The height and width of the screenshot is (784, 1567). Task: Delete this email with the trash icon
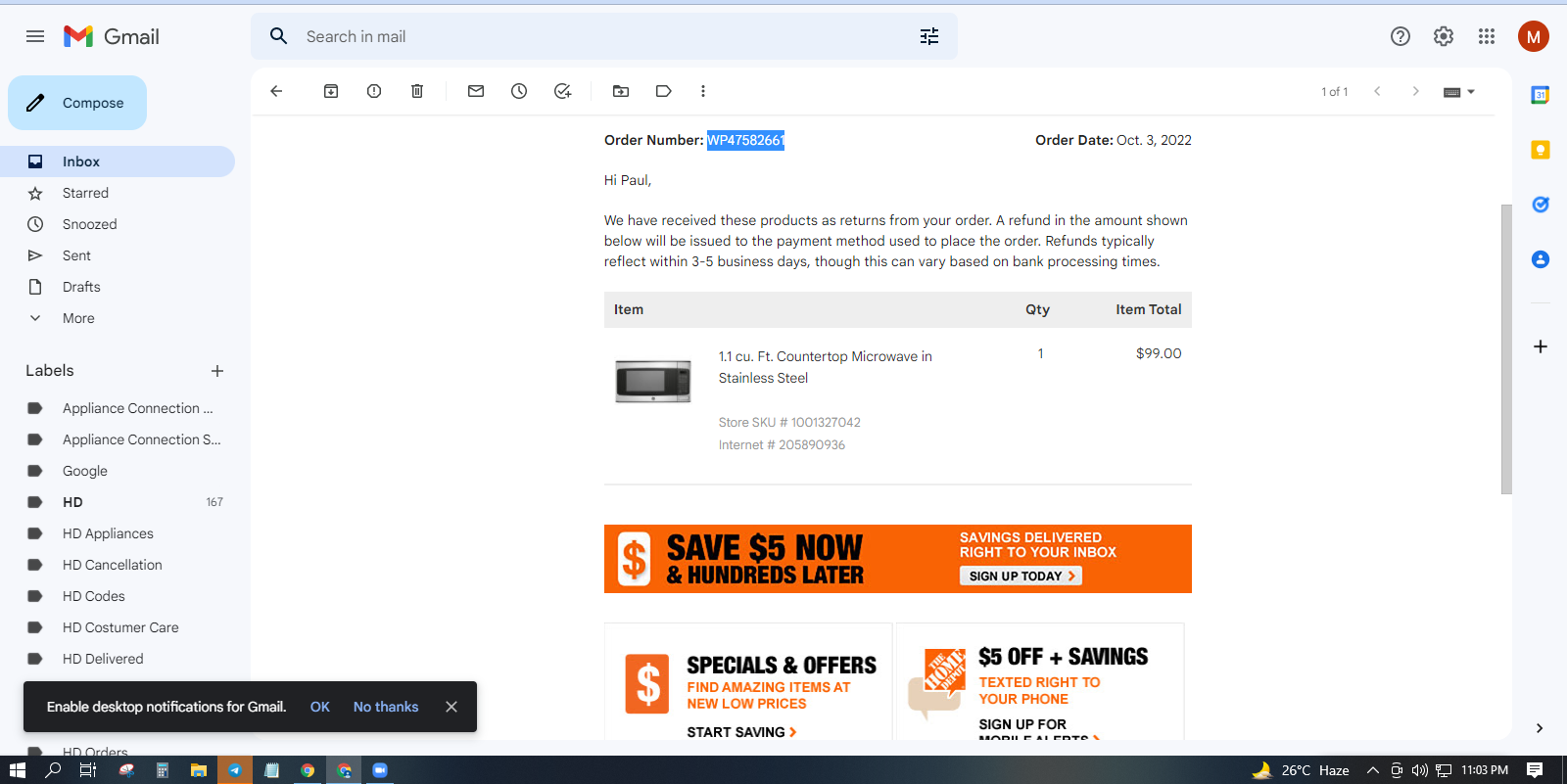pos(417,91)
